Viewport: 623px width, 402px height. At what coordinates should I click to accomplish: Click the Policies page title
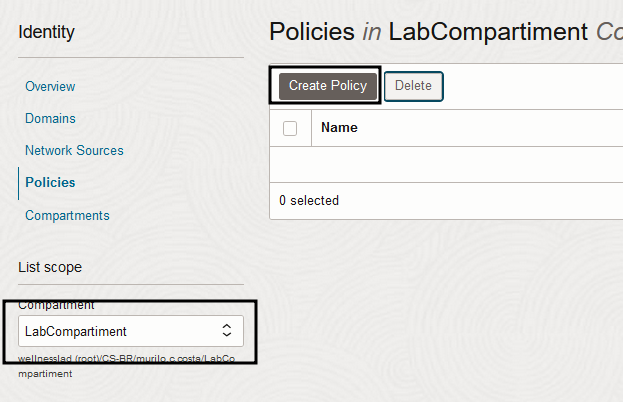(x=311, y=32)
